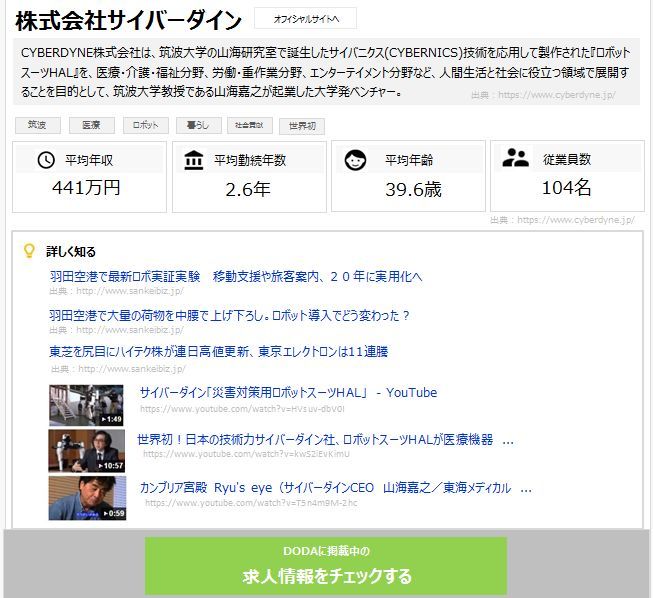This screenshot has width=653, height=598.
Task: Select the 社会貢献 tag
Action: (x=250, y=125)
